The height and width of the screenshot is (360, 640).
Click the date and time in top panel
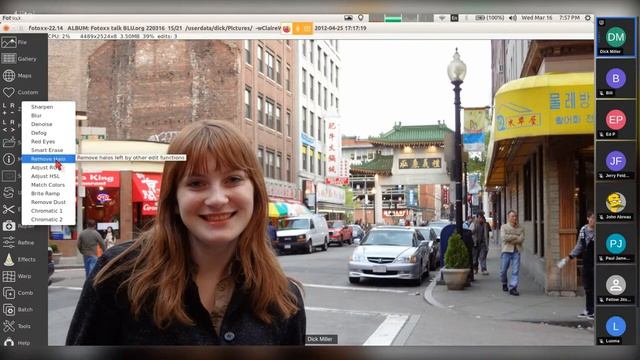point(550,18)
